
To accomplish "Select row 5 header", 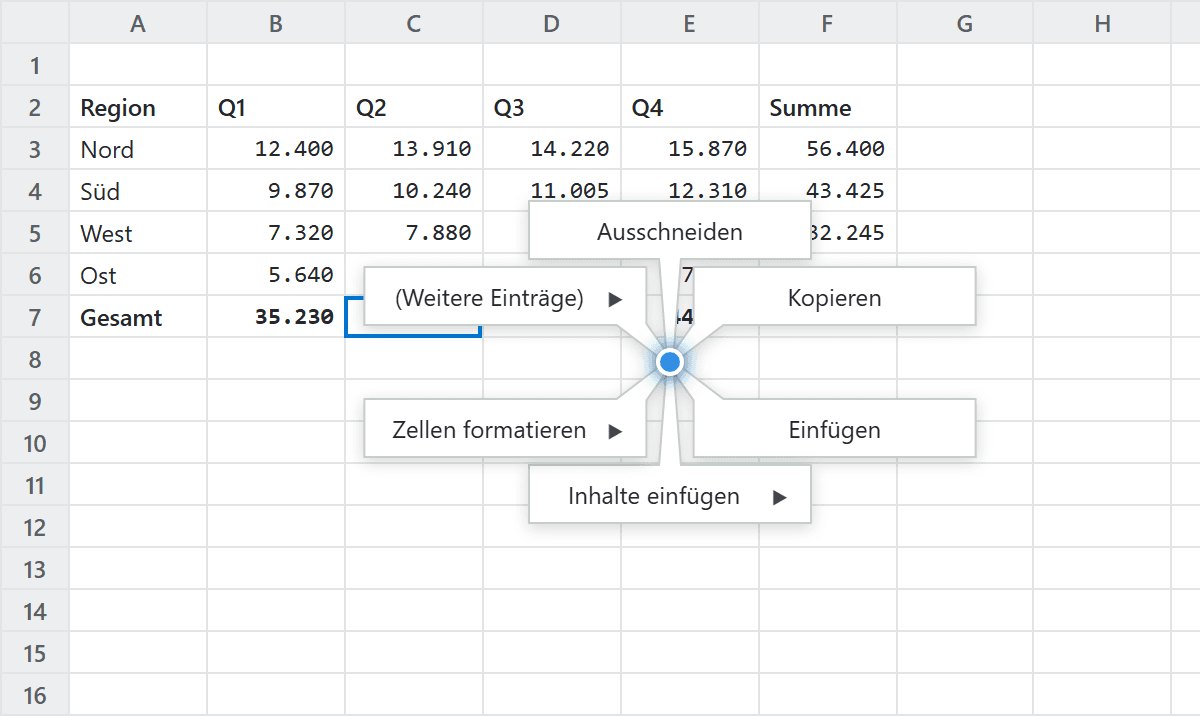I will click(35, 233).
